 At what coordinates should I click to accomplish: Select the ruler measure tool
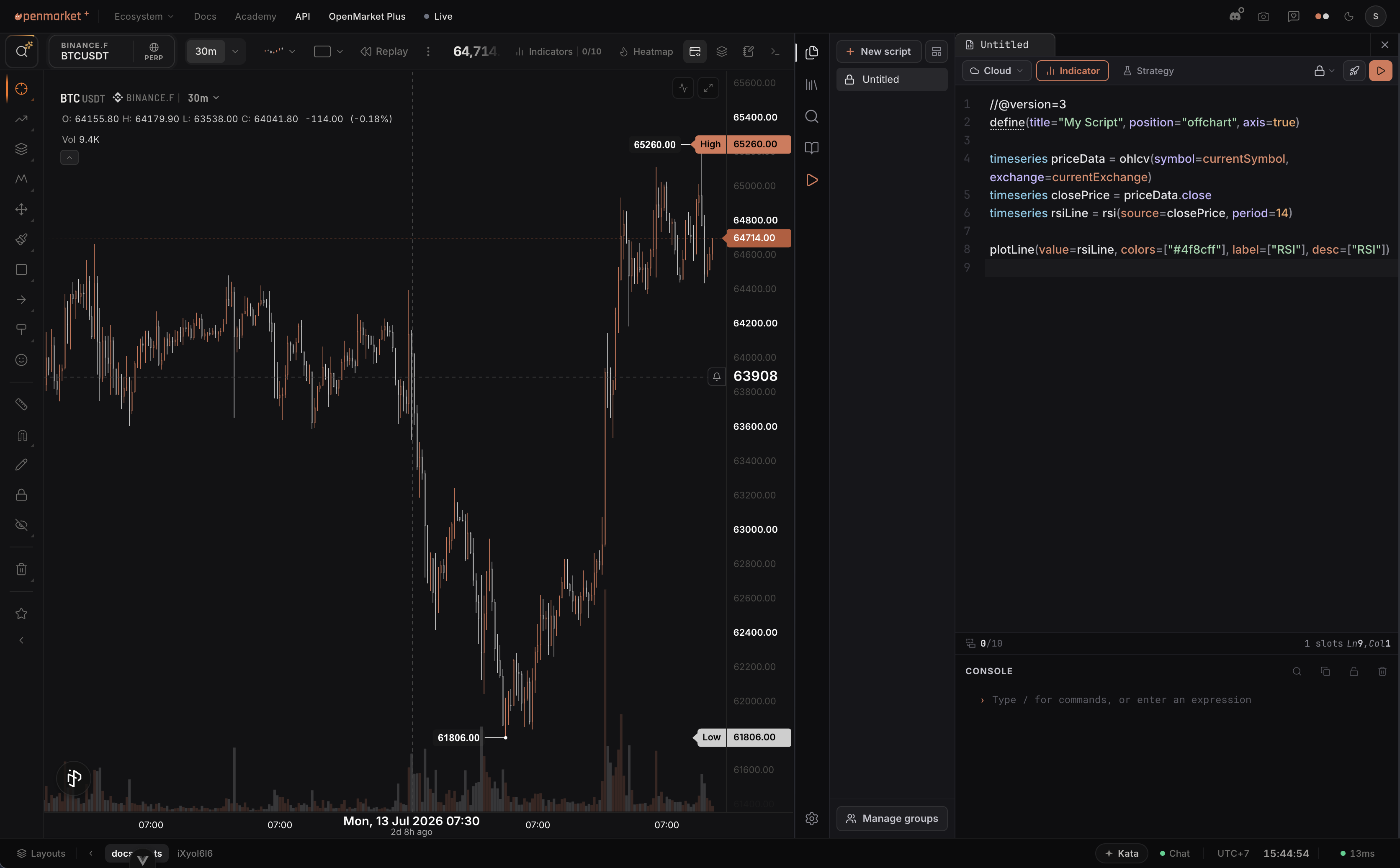pos(21,404)
